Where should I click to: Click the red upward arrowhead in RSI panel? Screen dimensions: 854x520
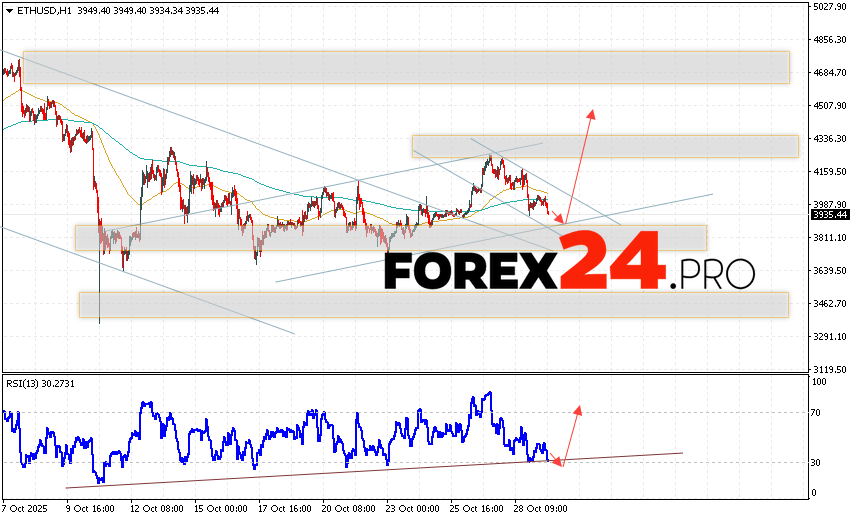tap(577, 410)
